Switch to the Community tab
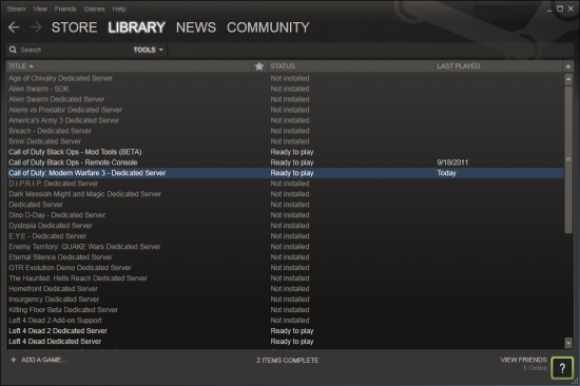This screenshot has width=580, height=386. tap(268, 27)
